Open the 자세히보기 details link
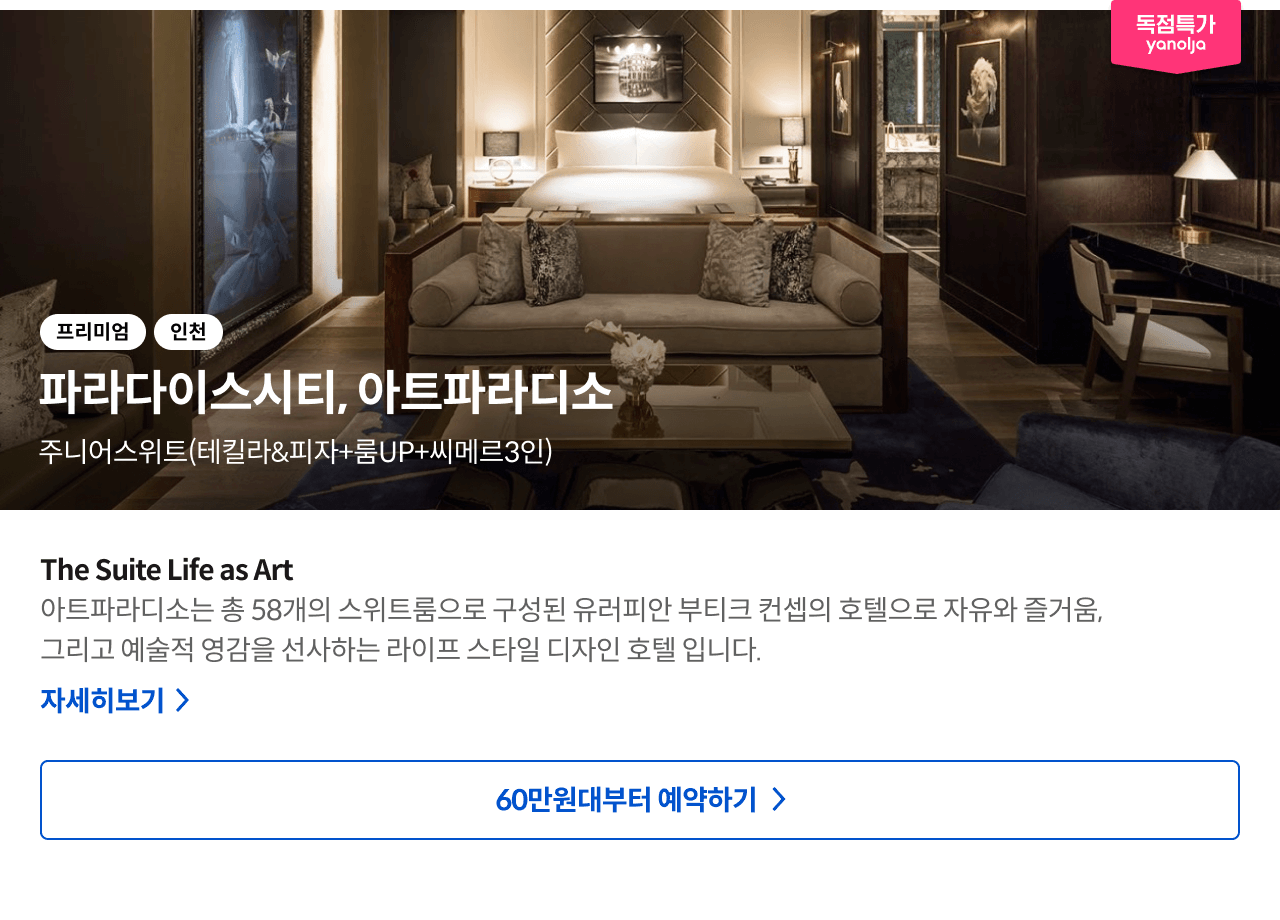Viewport: 1280px width, 920px height. (x=102, y=700)
